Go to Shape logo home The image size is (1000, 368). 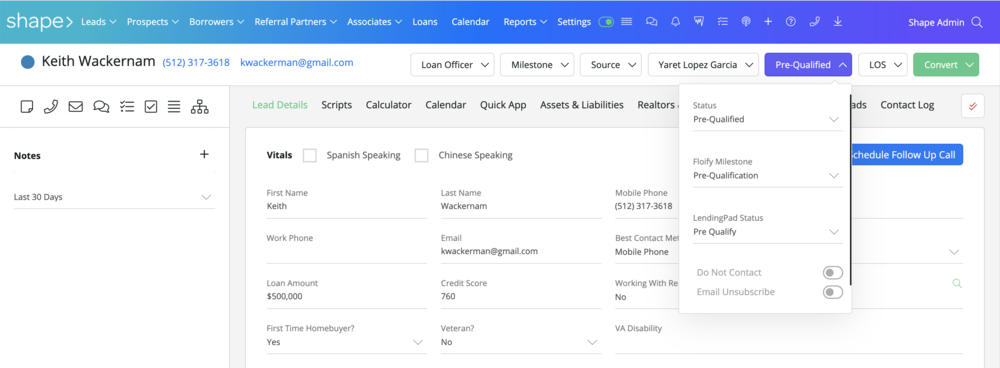40,22
